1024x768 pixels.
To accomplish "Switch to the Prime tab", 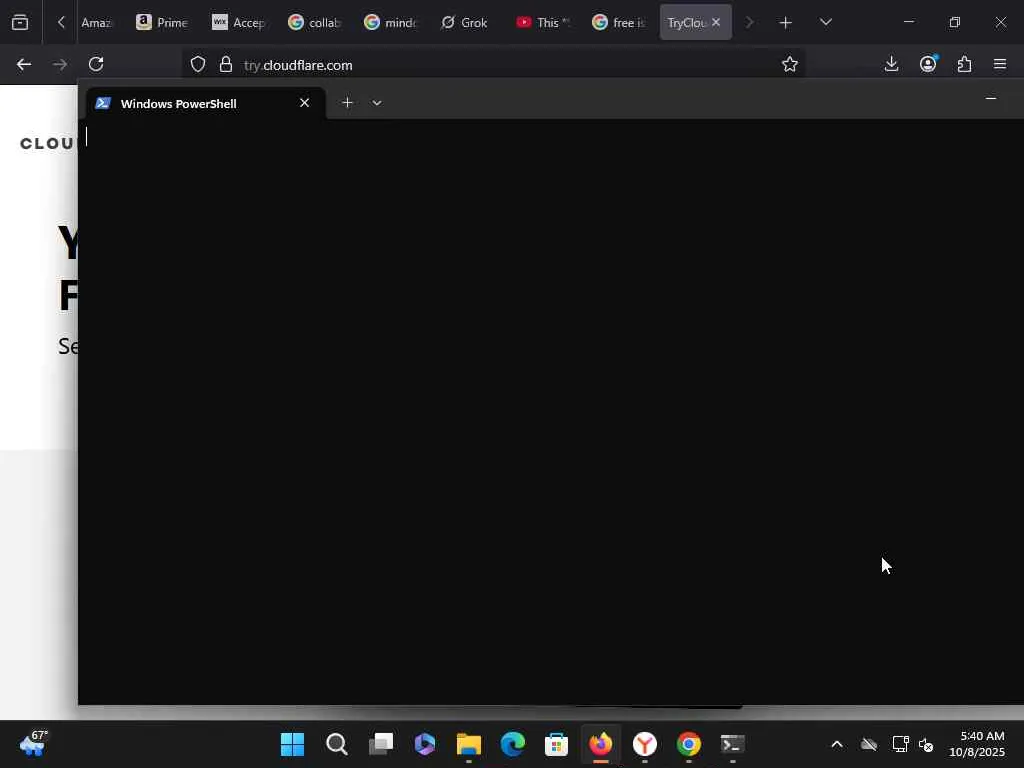I will pyautogui.click(x=161, y=22).
